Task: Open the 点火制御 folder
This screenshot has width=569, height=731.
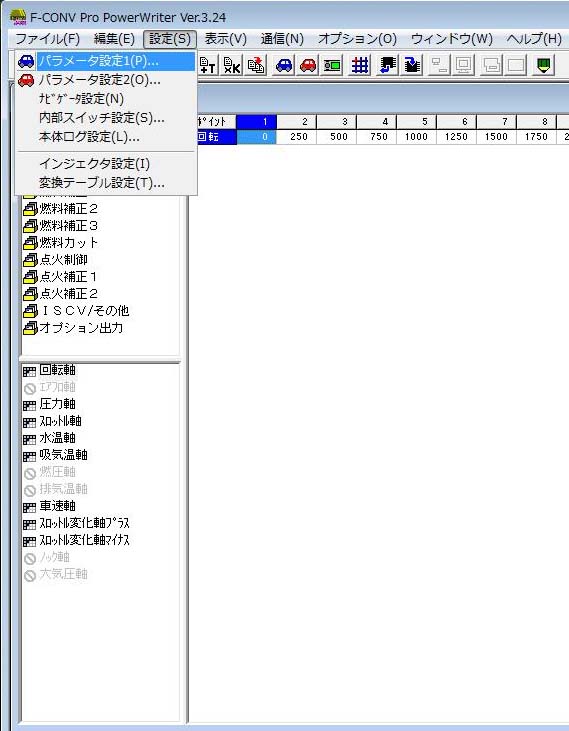Action: 55,260
